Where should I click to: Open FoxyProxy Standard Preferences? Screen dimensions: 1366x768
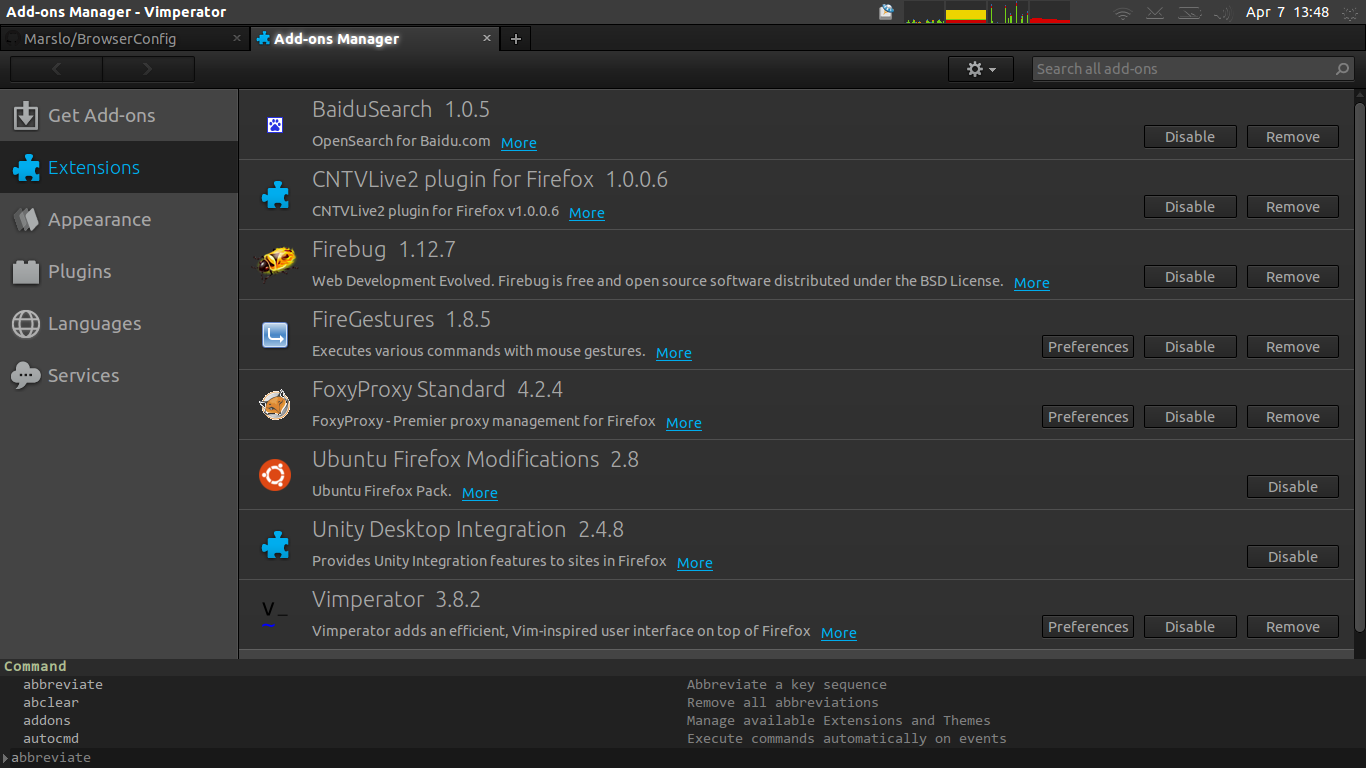[x=1088, y=417]
